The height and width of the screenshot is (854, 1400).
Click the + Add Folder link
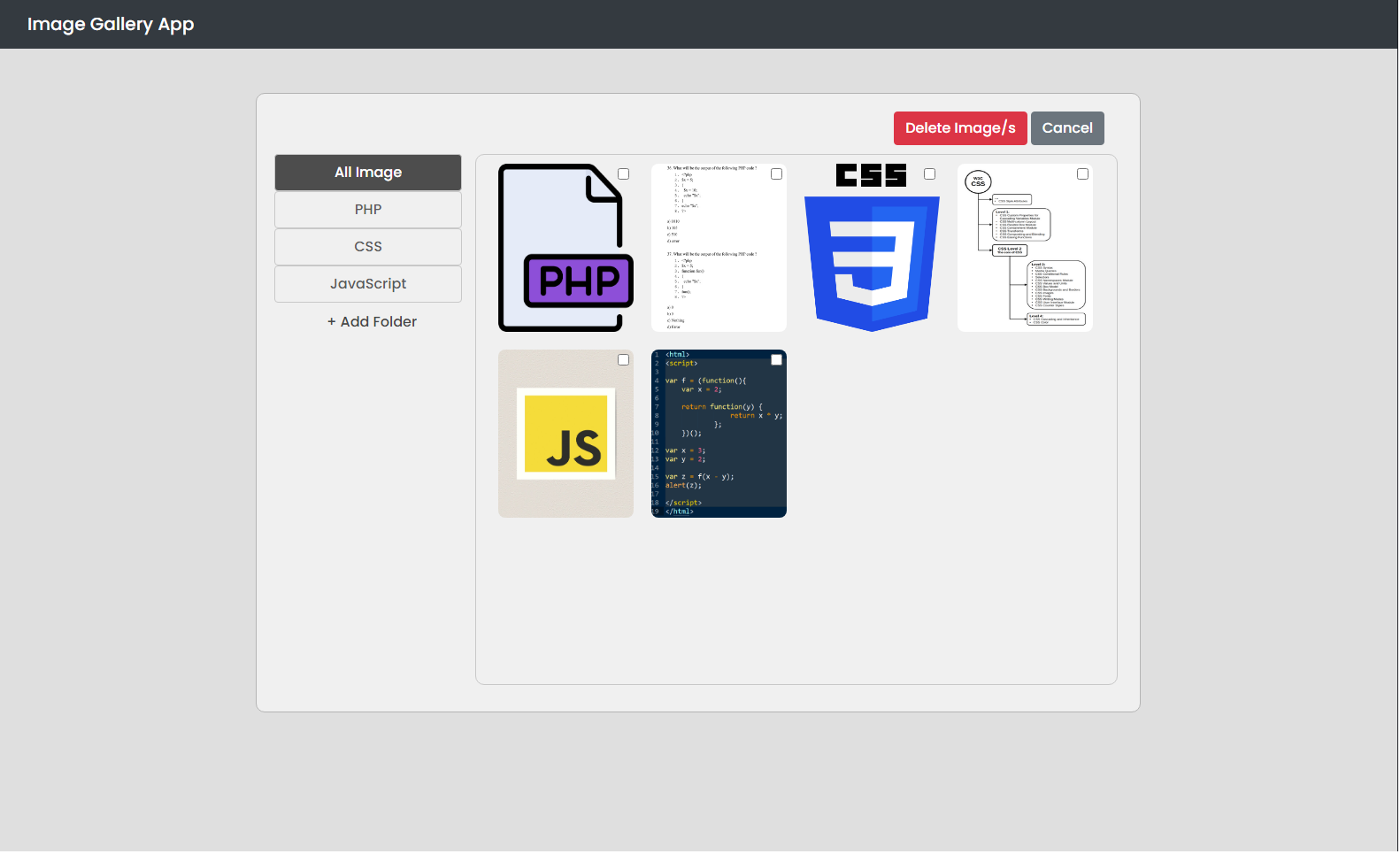pyautogui.click(x=372, y=322)
